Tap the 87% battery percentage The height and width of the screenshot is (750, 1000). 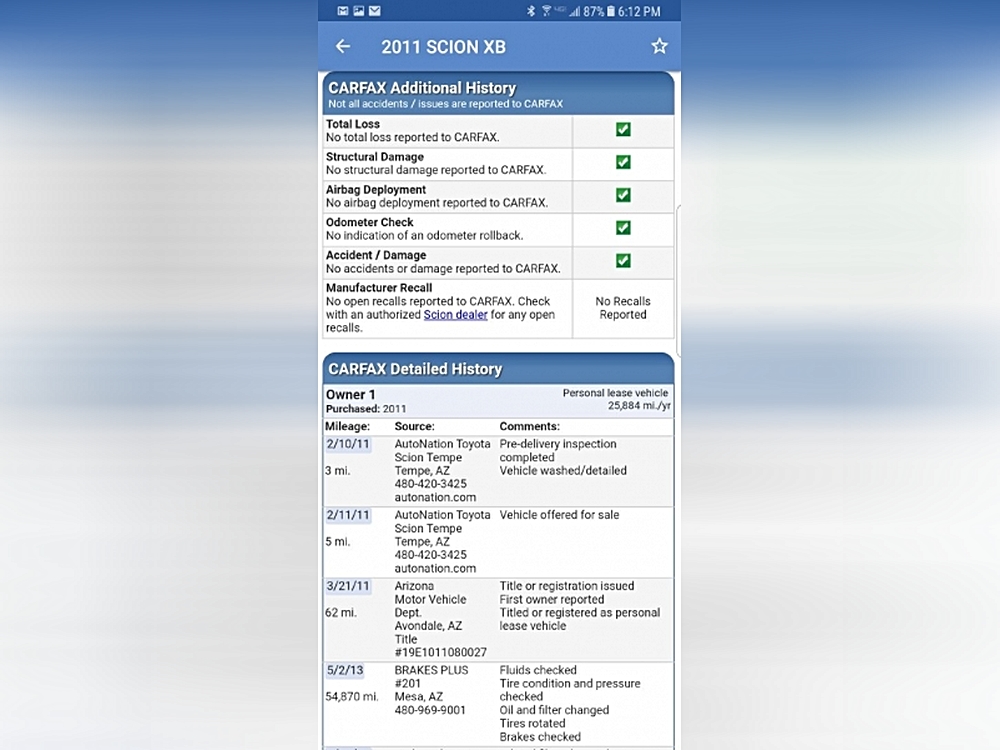tap(593, 11)
